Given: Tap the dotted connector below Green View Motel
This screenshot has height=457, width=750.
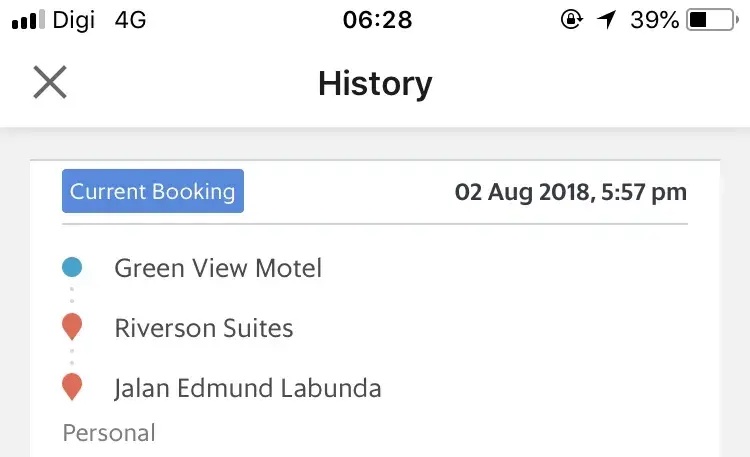Looking at the screenshot, I should click(x=72, y=296).
